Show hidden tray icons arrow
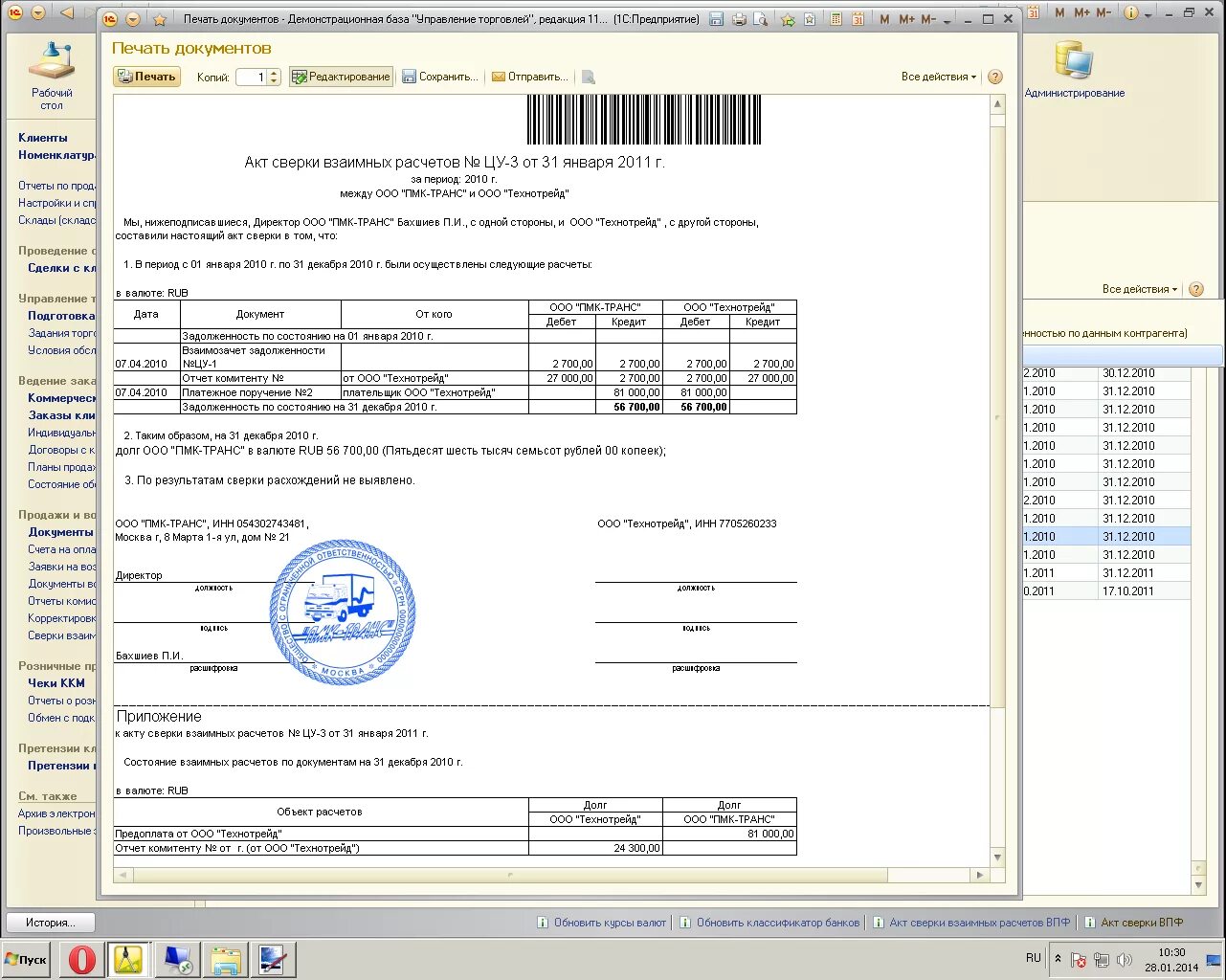Viewport: 1226px width, 980px height. click(1058, 959)
